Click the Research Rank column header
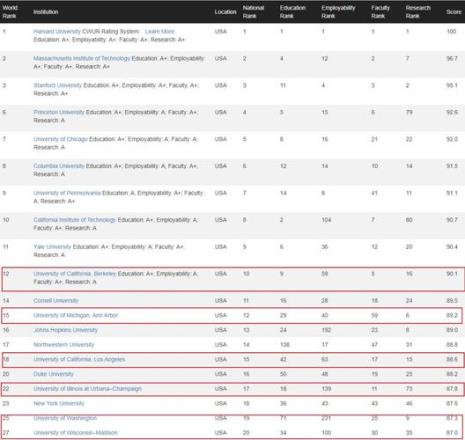This screenshot has height=440, width=465. 418,12
